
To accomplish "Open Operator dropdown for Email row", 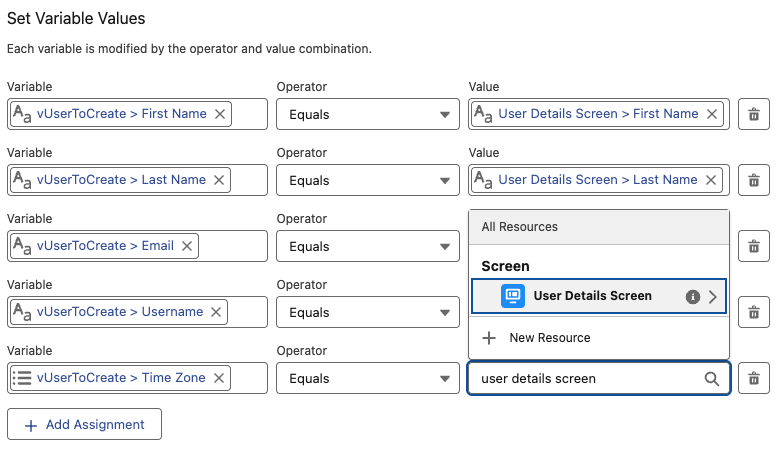I will click(367, 246).
